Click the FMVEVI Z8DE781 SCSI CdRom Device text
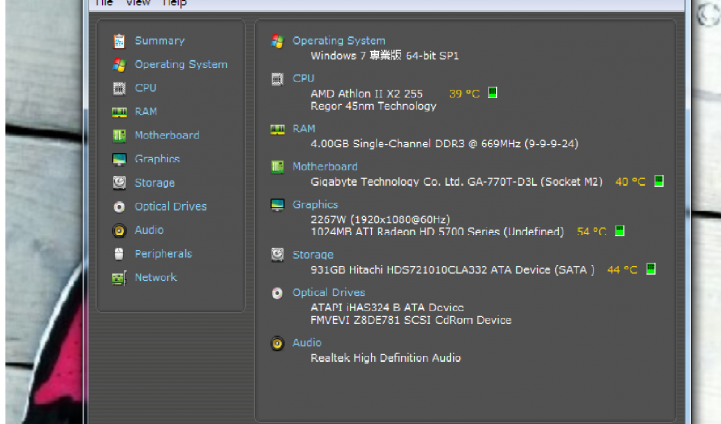Viewport: 721px width, 424px height. 411,320
